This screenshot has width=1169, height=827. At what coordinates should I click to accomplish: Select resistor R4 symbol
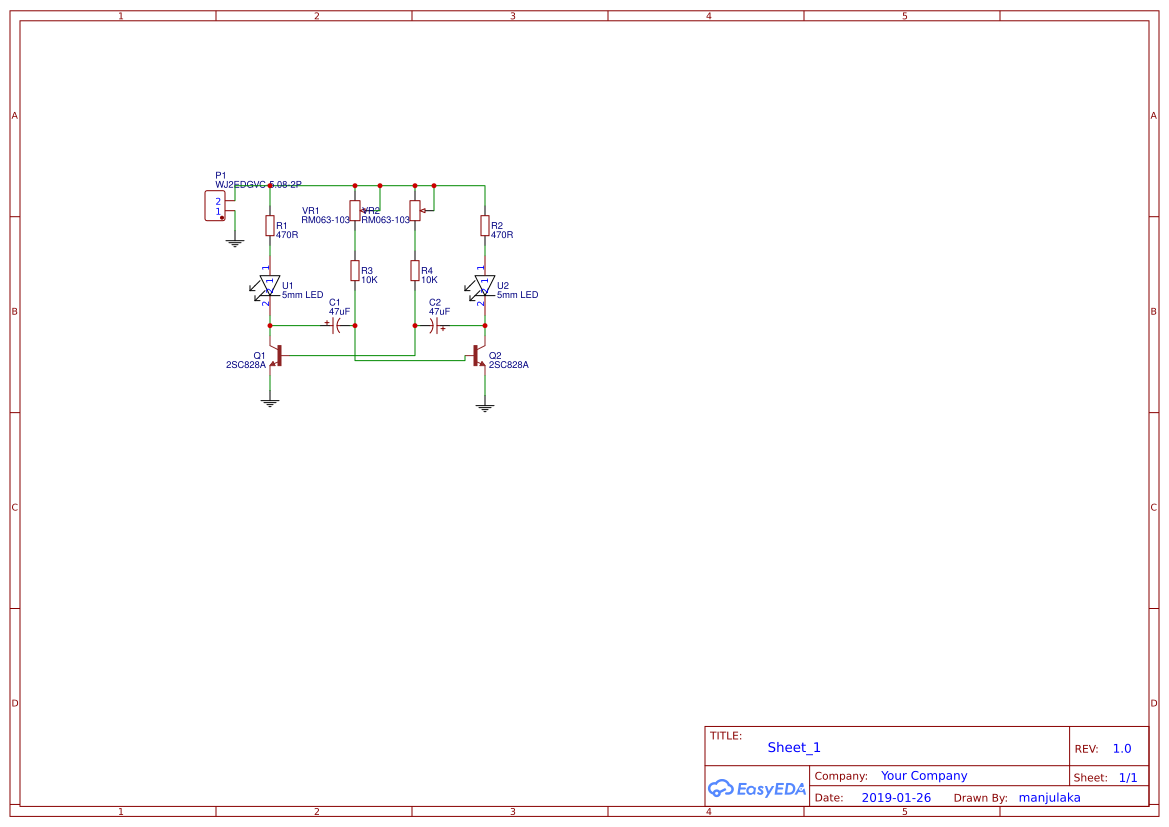pos(415,271)
